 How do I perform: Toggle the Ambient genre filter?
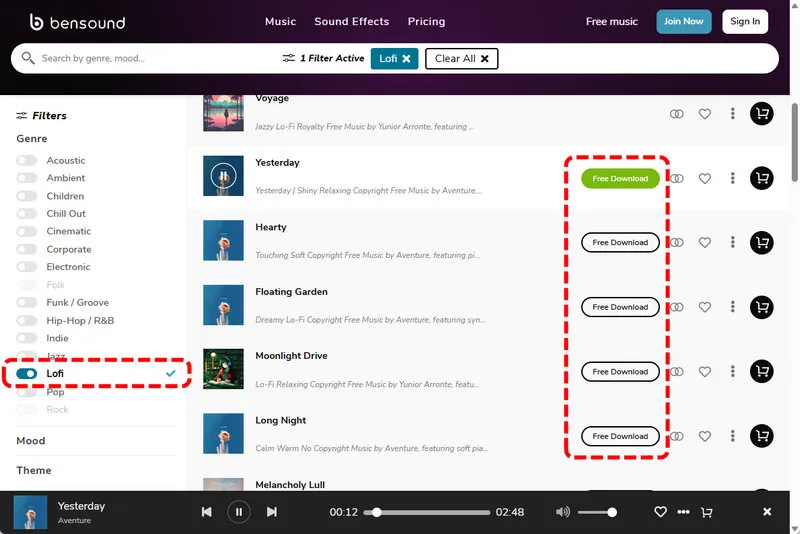coord(27,178)
